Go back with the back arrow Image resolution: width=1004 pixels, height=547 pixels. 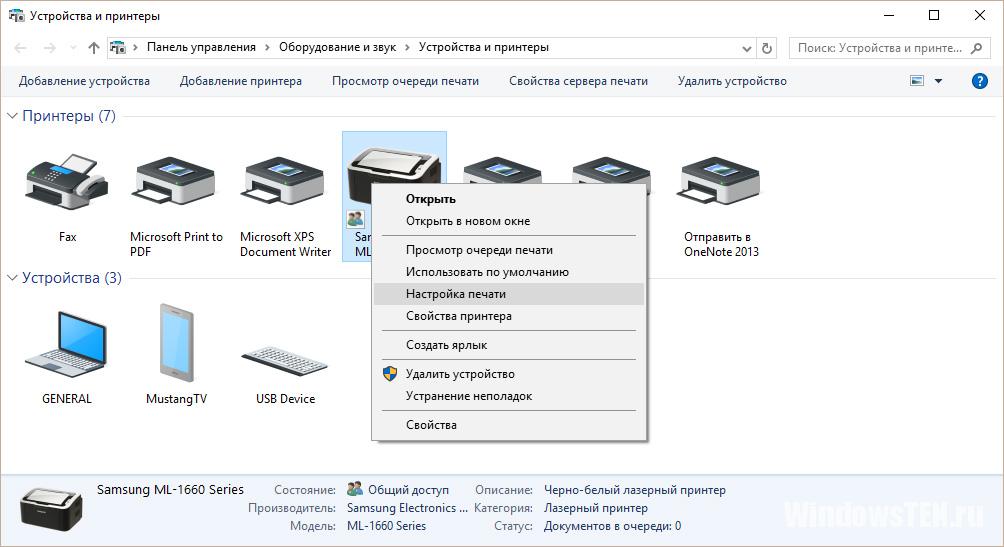(20, 48)
